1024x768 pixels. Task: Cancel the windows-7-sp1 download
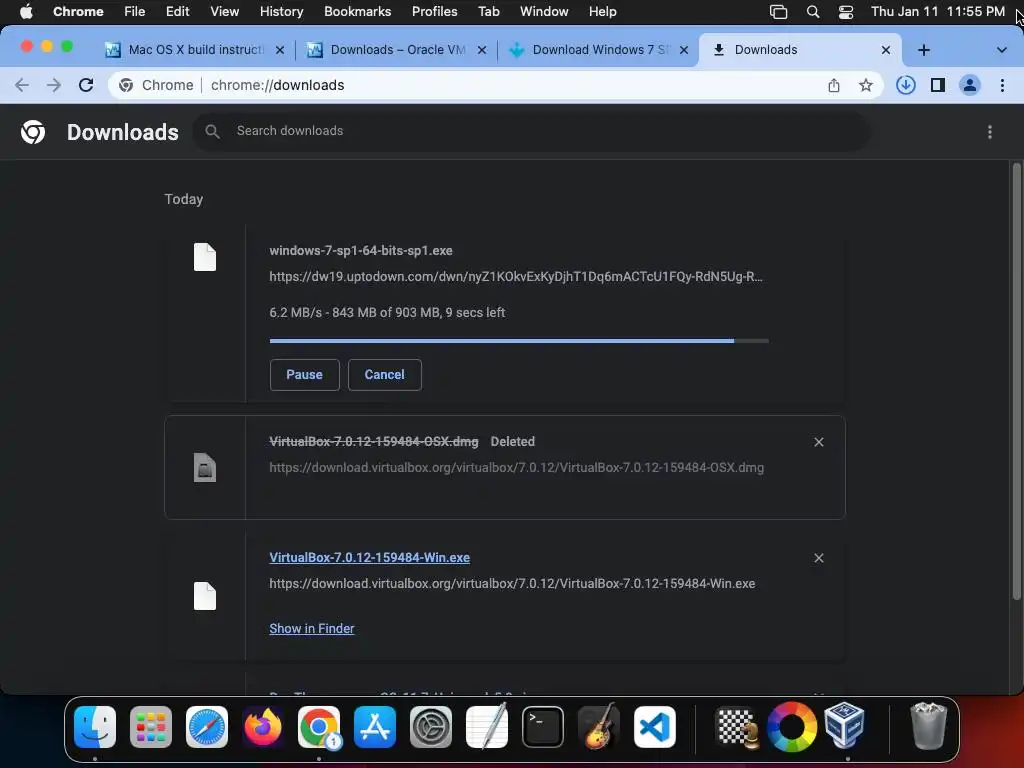[x=385, y=375]
